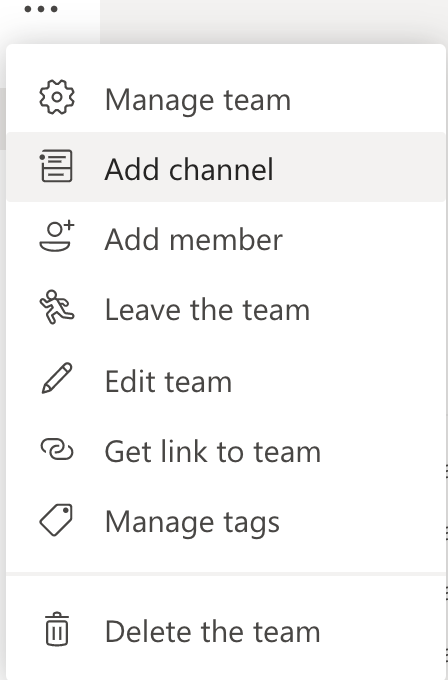
Task: Select Get link to team text
Action: coord(213,452)
